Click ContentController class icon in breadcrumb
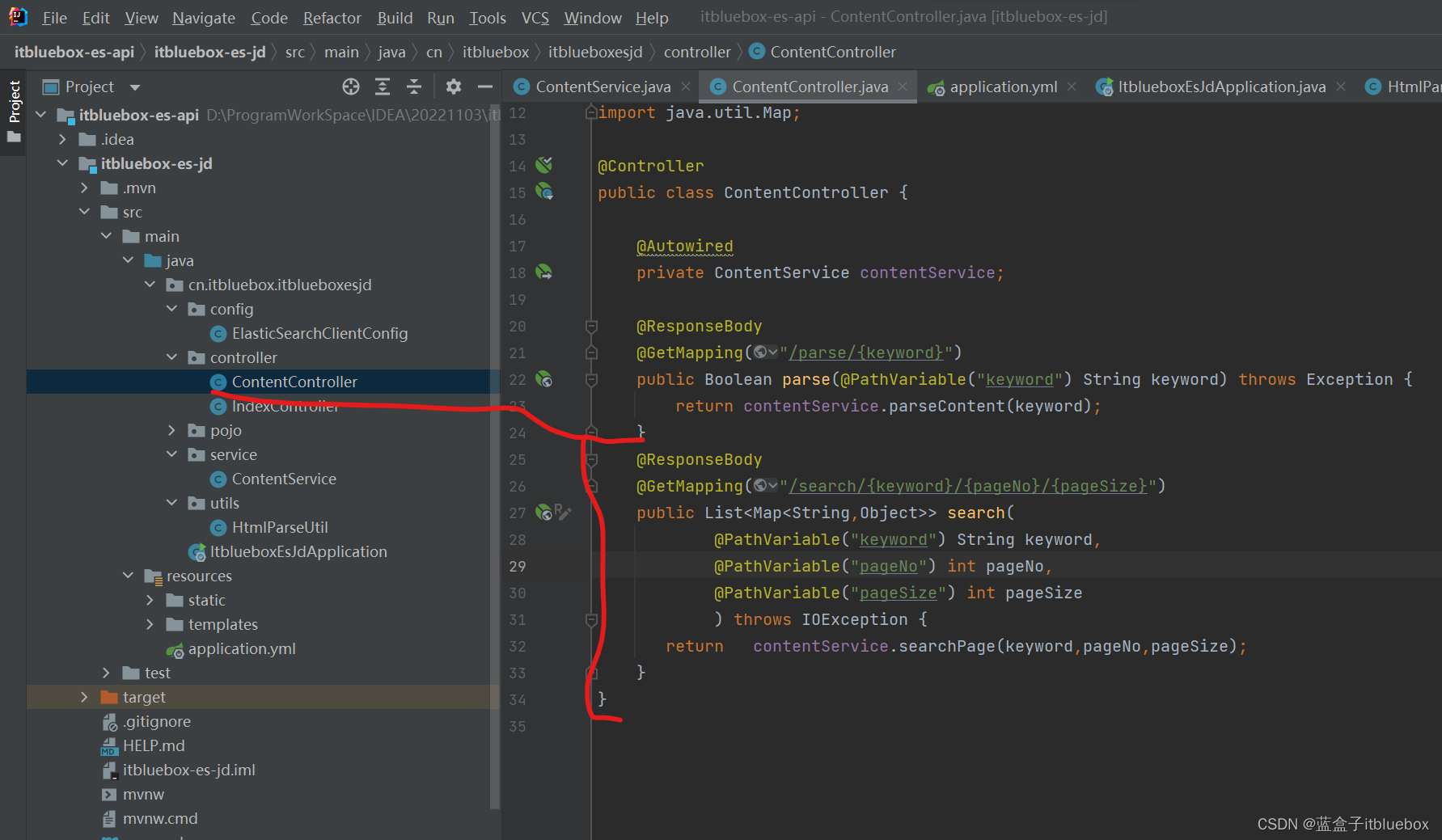Viewport: 1442px width, 840px height. tap(757, 52)
